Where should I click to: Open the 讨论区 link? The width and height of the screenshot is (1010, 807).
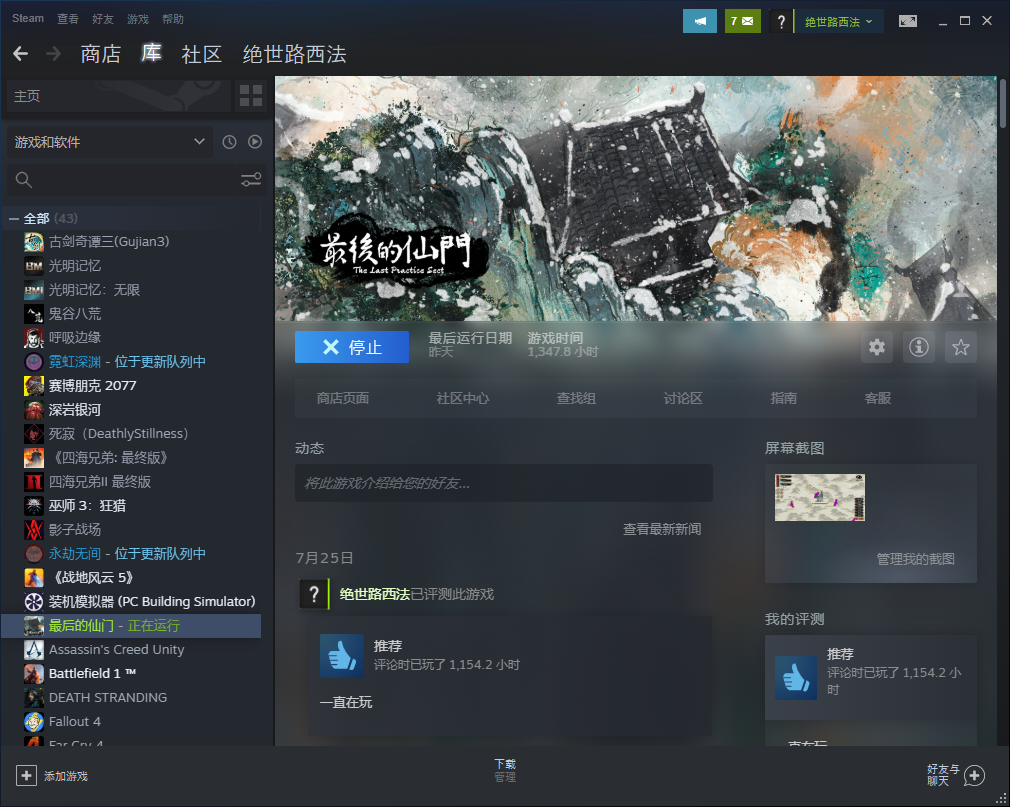pyautogui.click(x=683, y=398)
